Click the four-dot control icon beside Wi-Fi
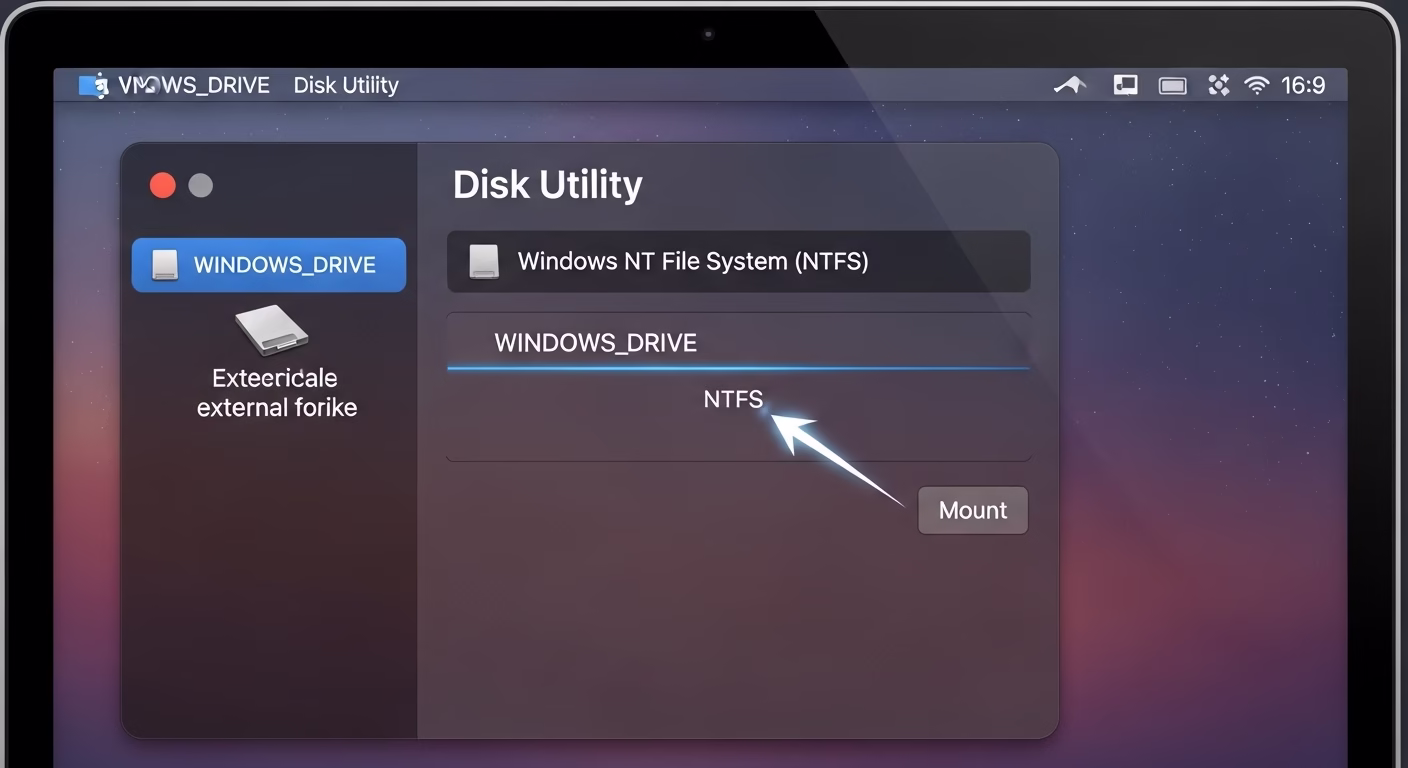The image size is (1408, 768). click(x=1218, y=85)
